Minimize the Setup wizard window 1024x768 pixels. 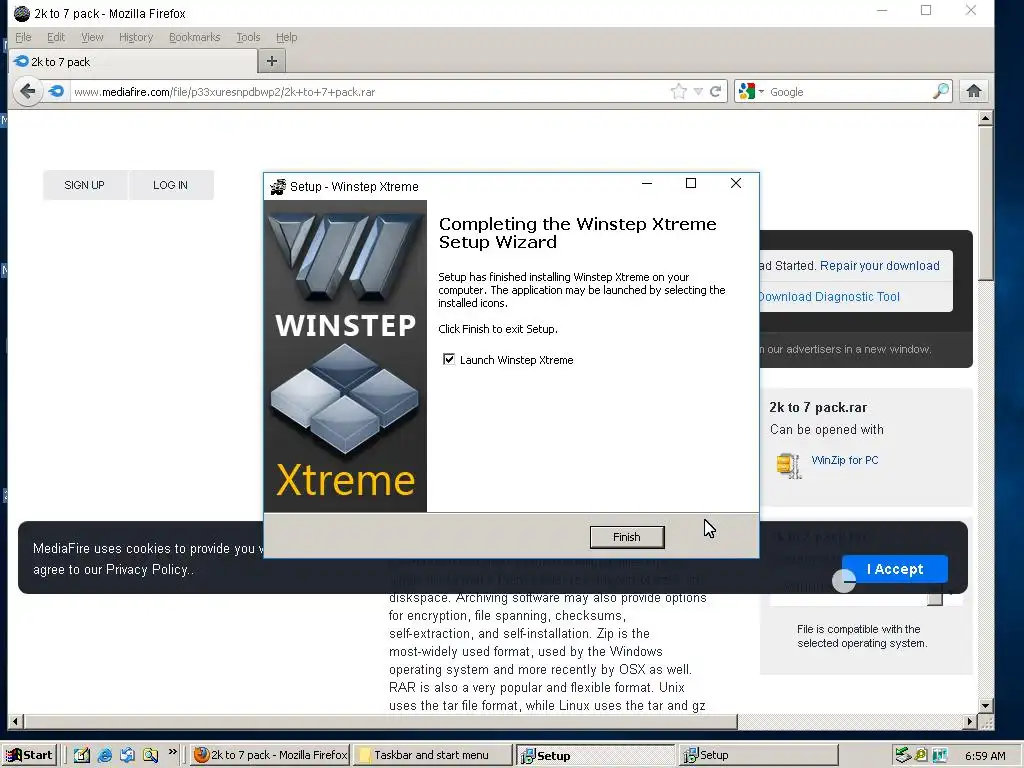click(647, 184)
